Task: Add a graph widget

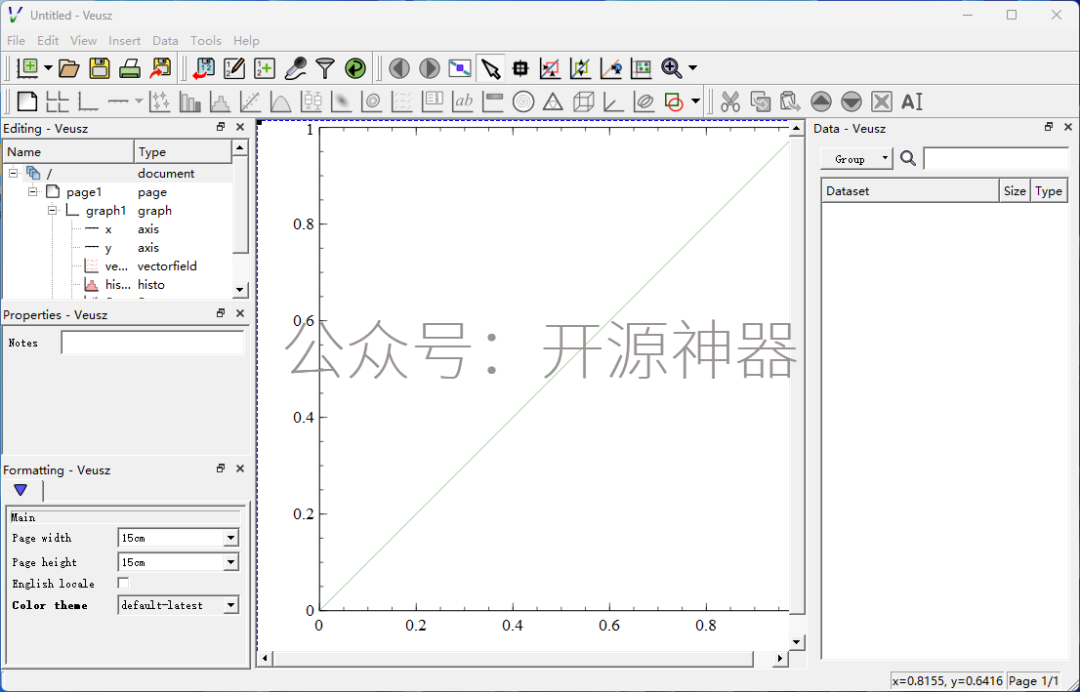Action: (87, 102)
